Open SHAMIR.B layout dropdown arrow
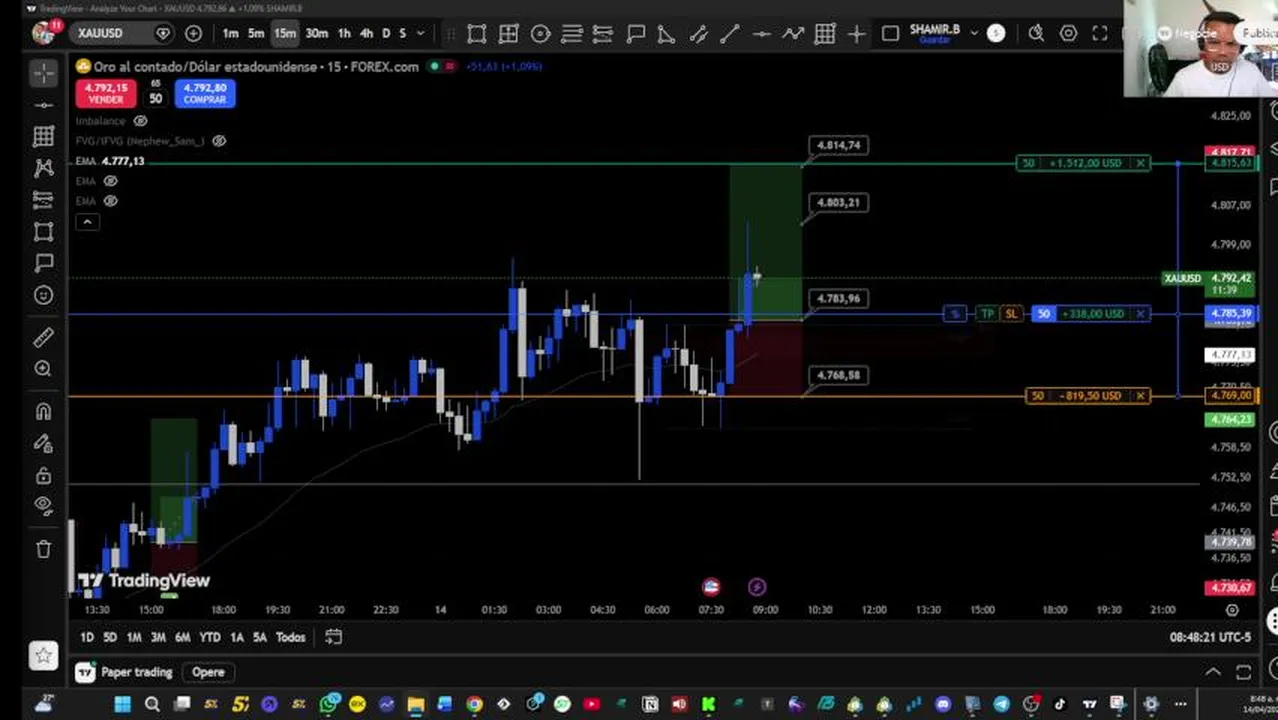The image size is (1278, 720). point(974,34)
